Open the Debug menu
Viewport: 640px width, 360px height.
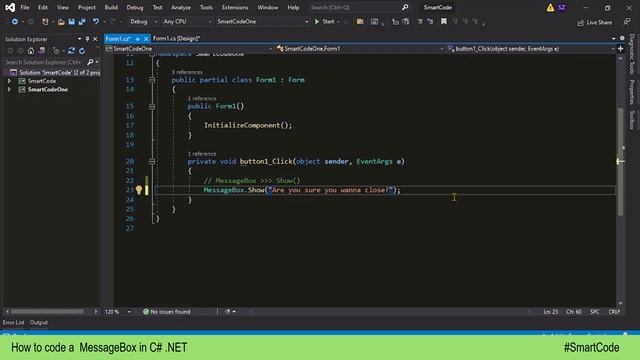[135, 7]
